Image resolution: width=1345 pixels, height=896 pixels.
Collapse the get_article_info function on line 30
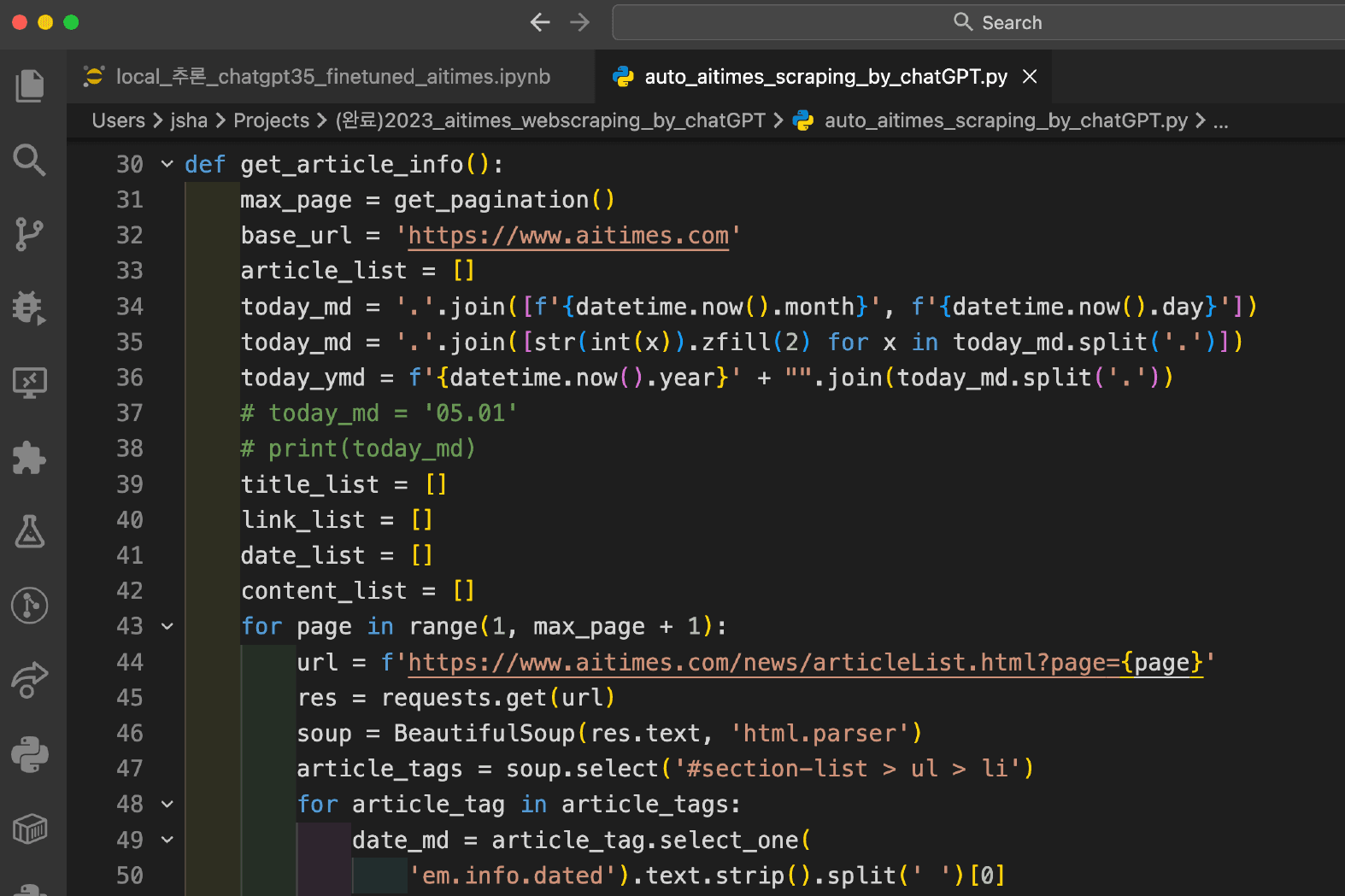pos(167,164)
